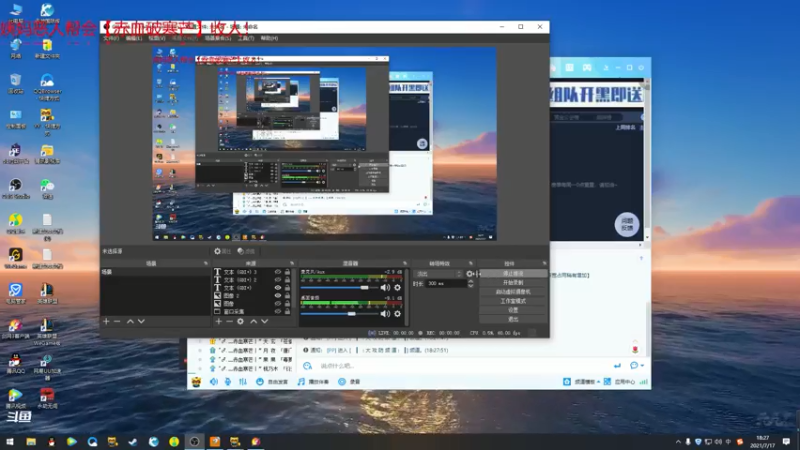Image resolution: width=800 pixels, height=450 pixels.
Task: Click Start Virtual Camera button
Action: (513, 291)
